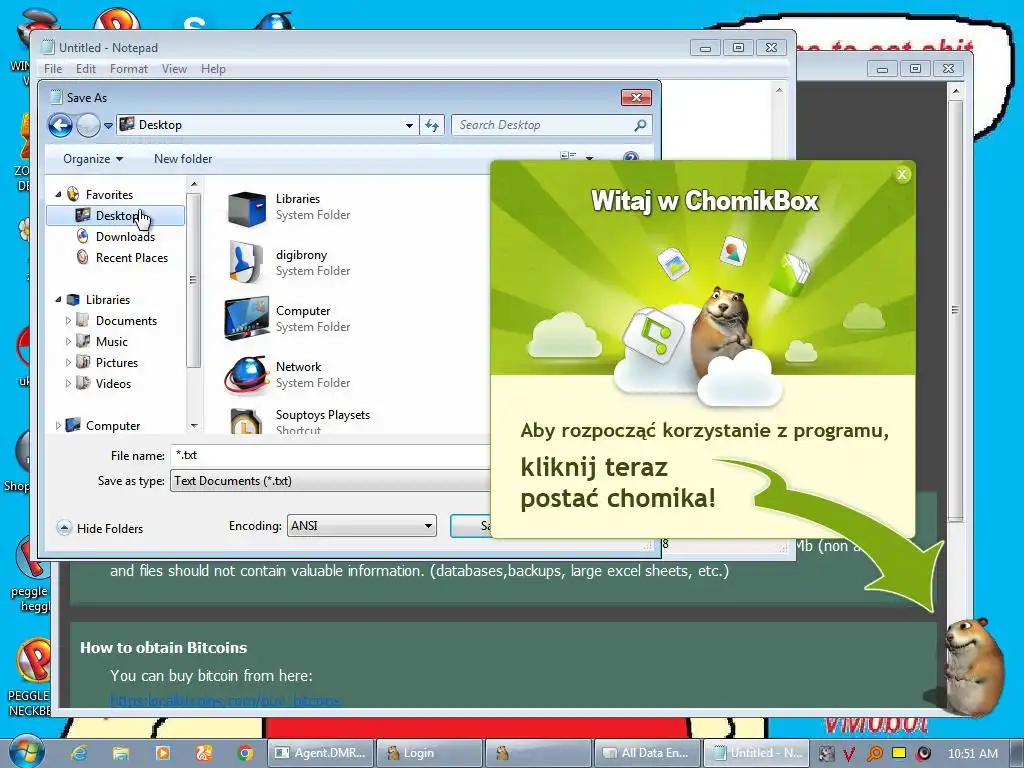The image size is (1024, 768).
Task: Click the red V tray icon
Action: 849,754
